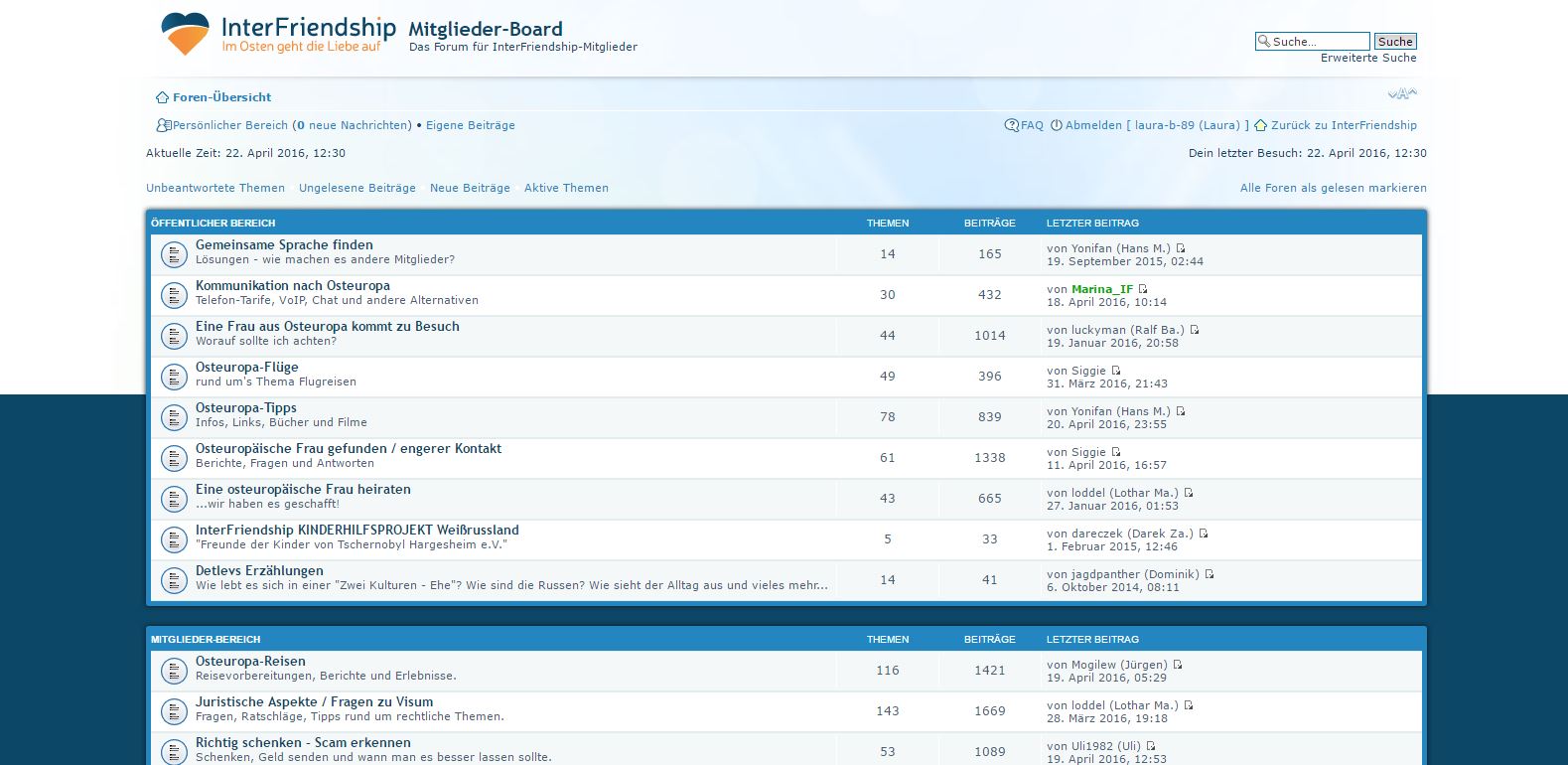Open Eigene Beiträge
The image size is (1568, 765).
[471, 125]
